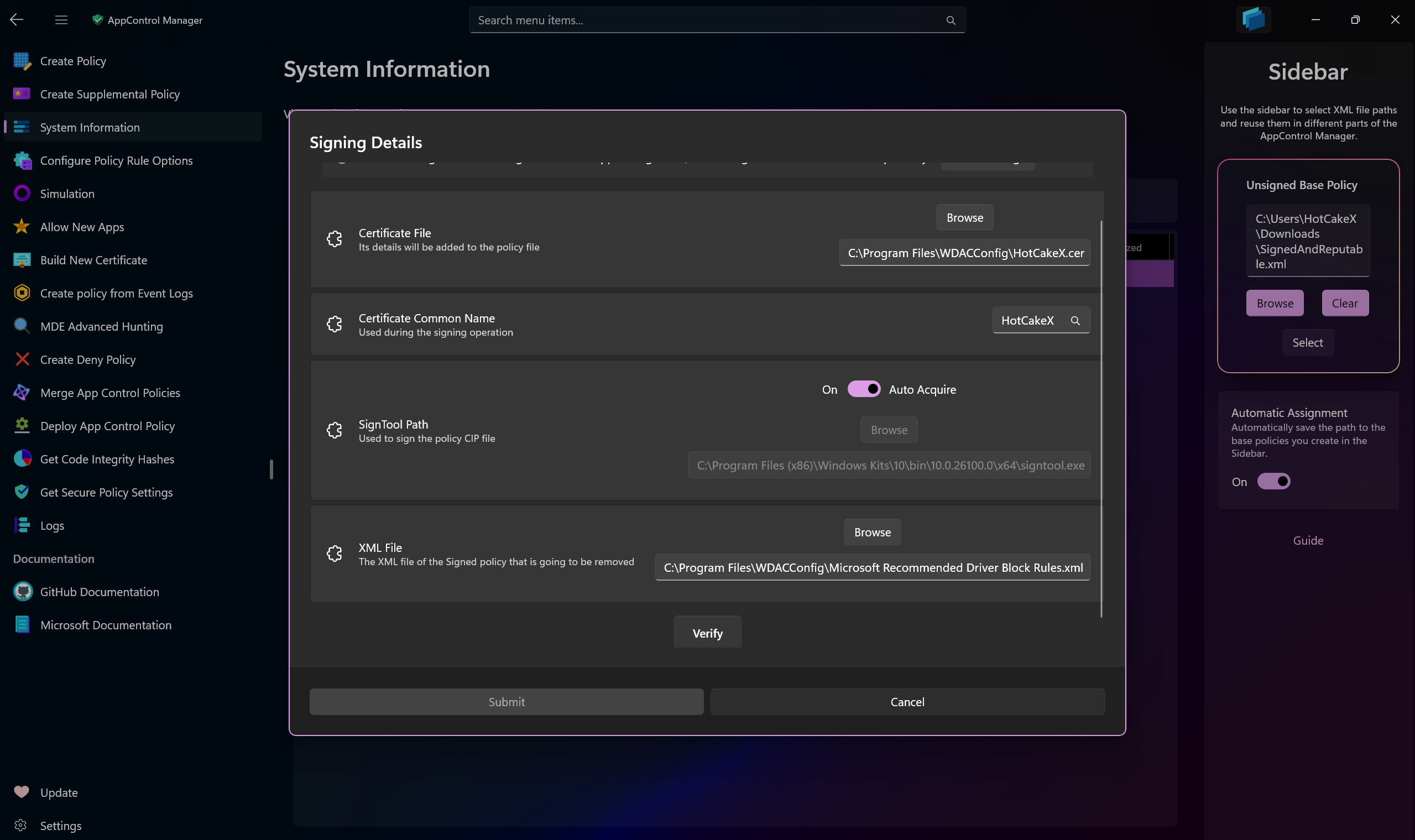
Task: Click the blue cube sidebar icon in title bar
Action: 1253,20
